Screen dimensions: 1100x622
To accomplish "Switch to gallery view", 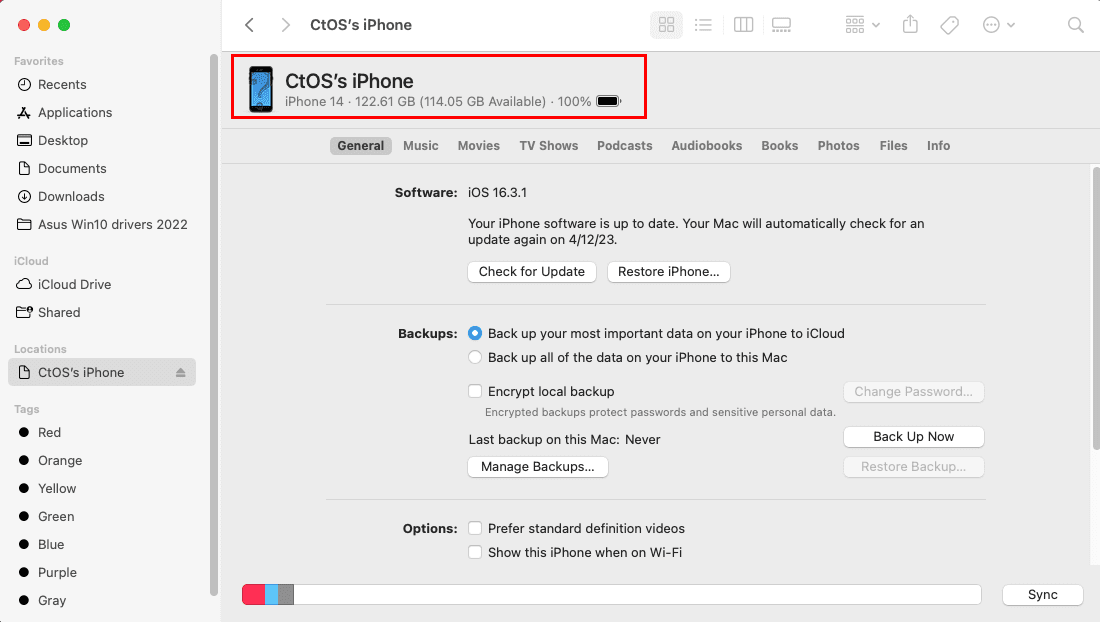I will (x=781, y=25).
